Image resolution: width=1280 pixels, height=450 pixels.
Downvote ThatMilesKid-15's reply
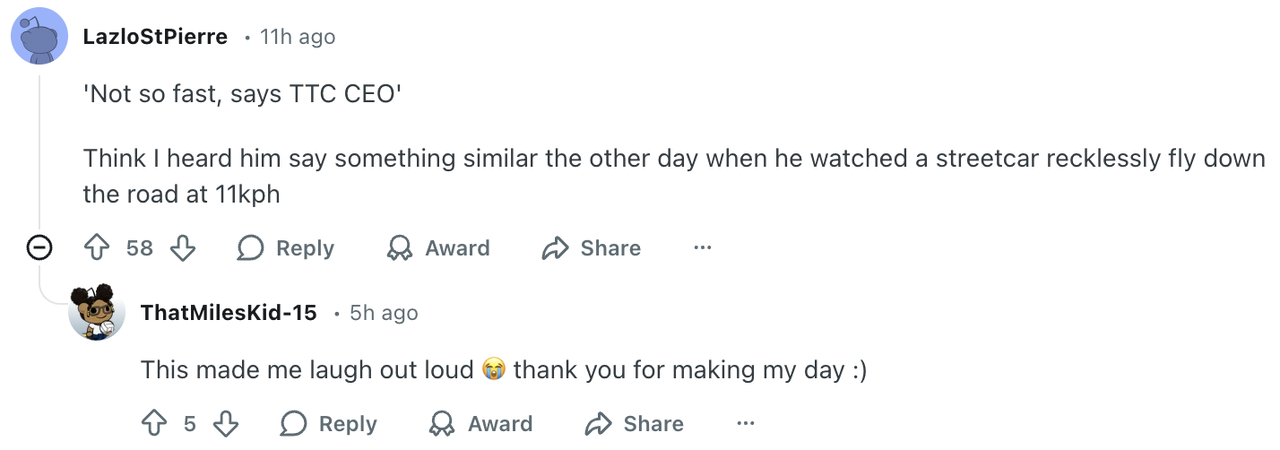[x=226, y=424]
